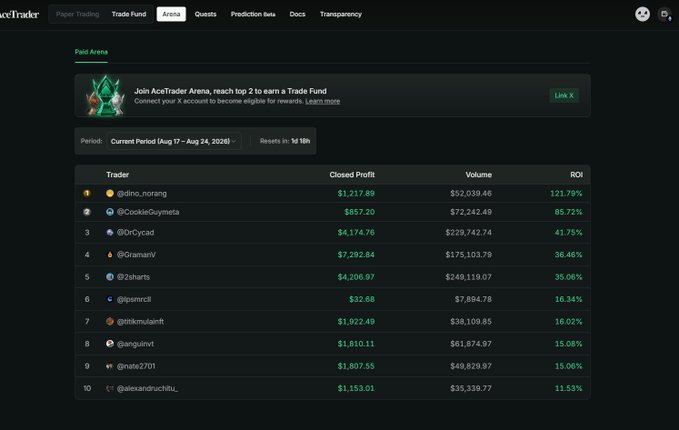Click the Resets in 1d 18h text
This screenshot has width=679, height=430.
point(285,141)
